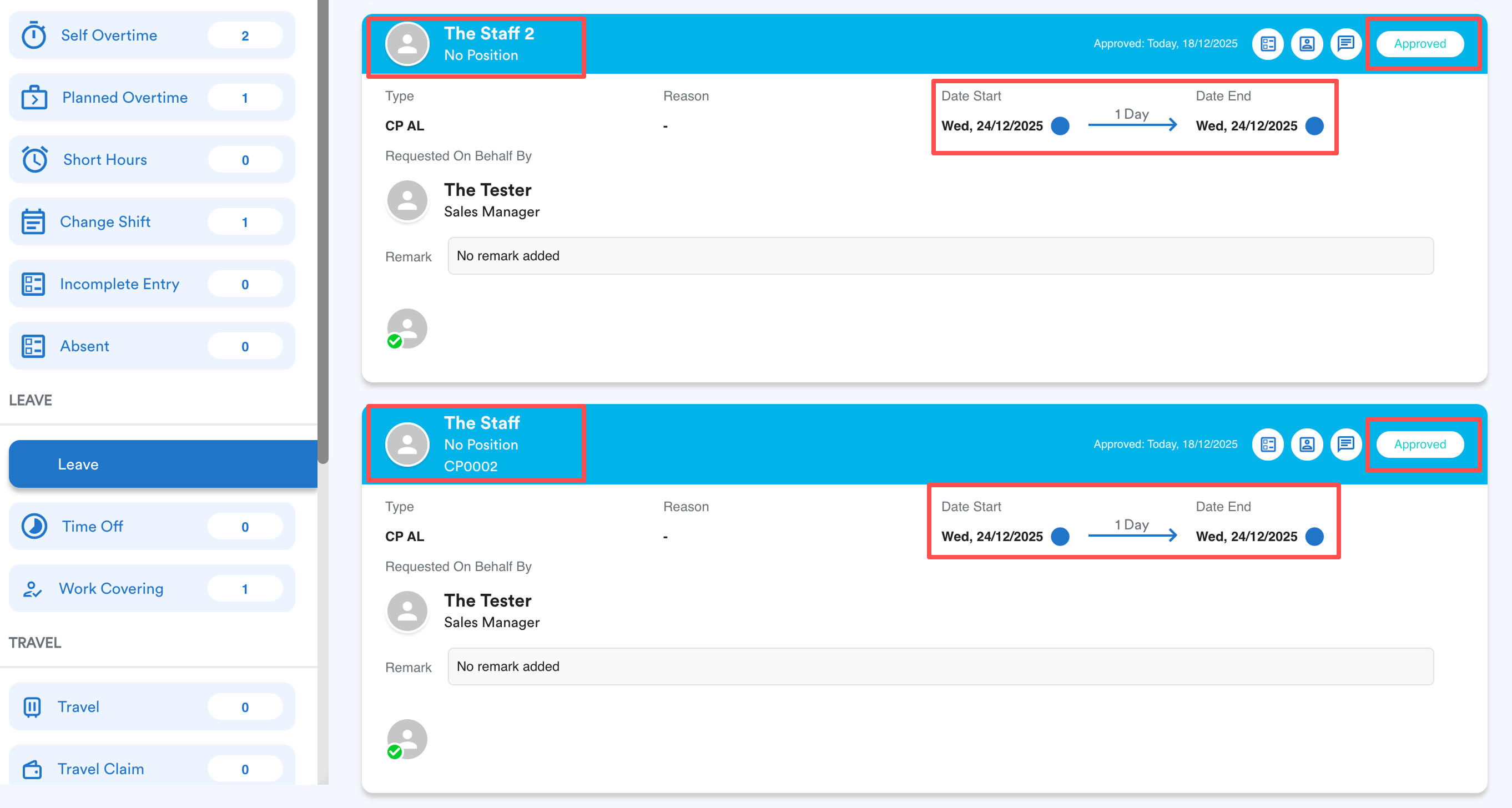
Task: Click the Self Overtime stopwatch icon
Action: (33, 35)
